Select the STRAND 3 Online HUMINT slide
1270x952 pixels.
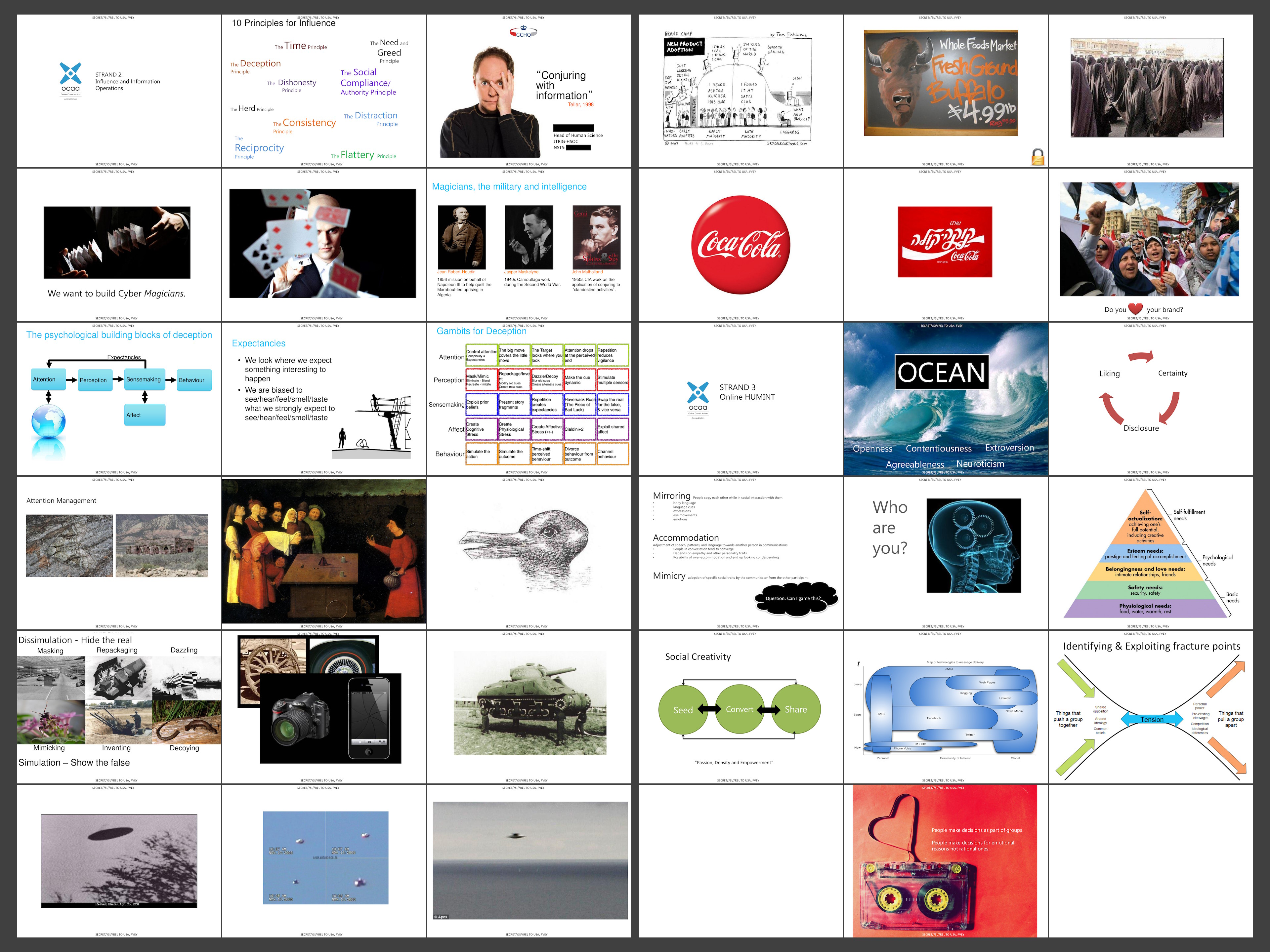pyautogui.click(x=741, y=399)
